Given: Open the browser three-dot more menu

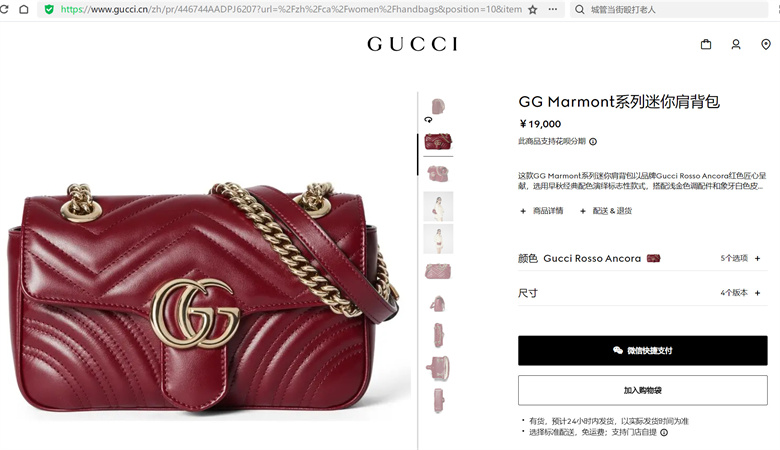Looking at the screenshot, I should click(553, 9).
